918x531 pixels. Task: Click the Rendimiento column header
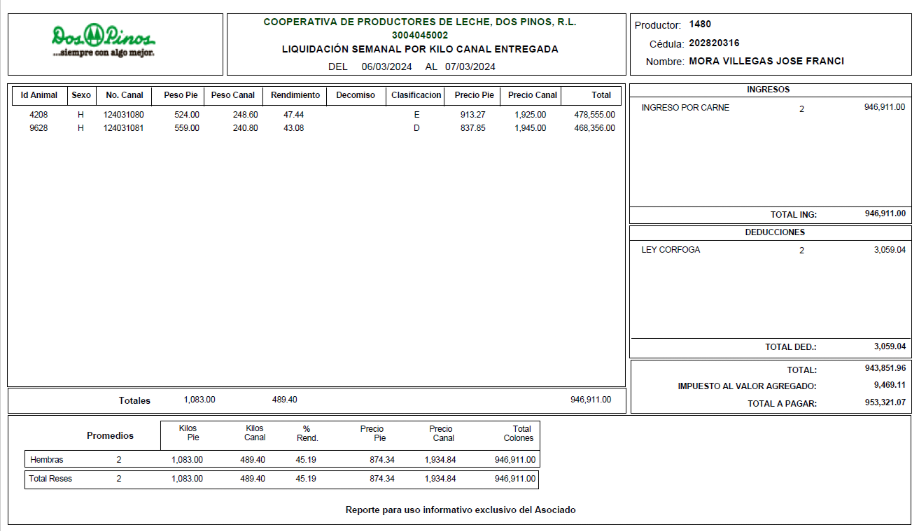pos(294,96)
